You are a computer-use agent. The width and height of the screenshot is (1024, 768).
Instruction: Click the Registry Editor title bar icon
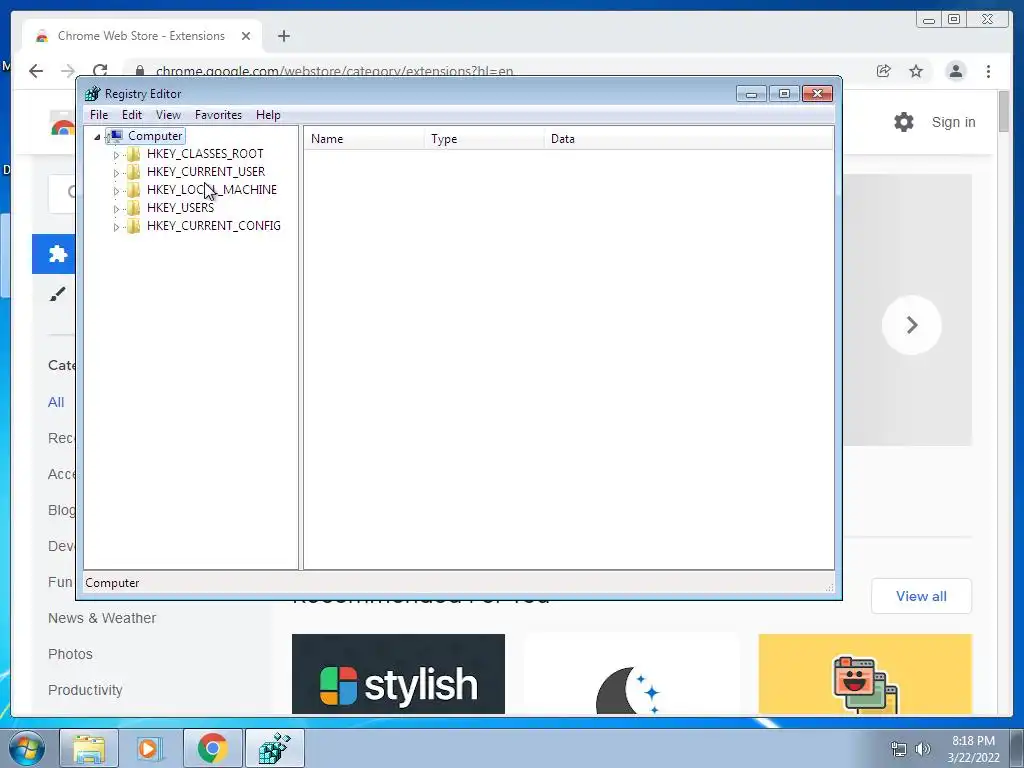[x=93, y=94]
